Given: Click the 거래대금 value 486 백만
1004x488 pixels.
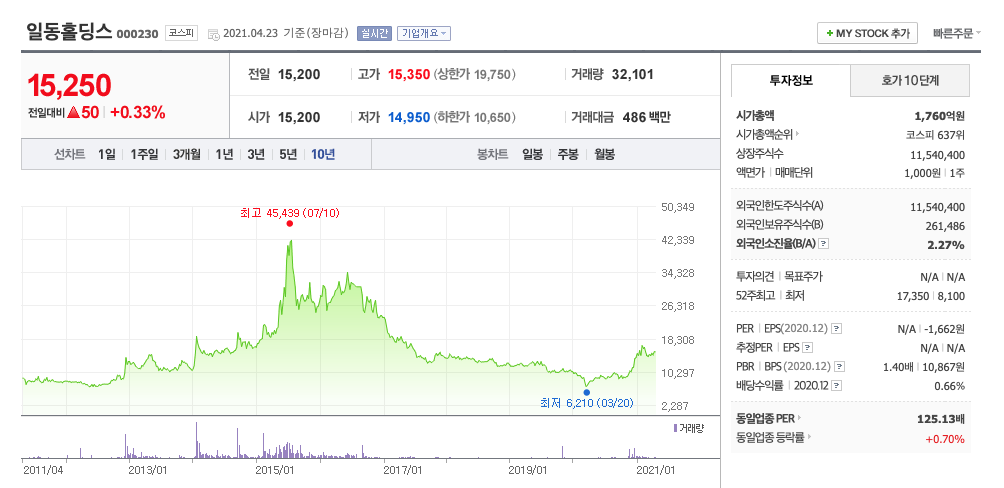Looking at the screenshot, I should pos(646,117).
